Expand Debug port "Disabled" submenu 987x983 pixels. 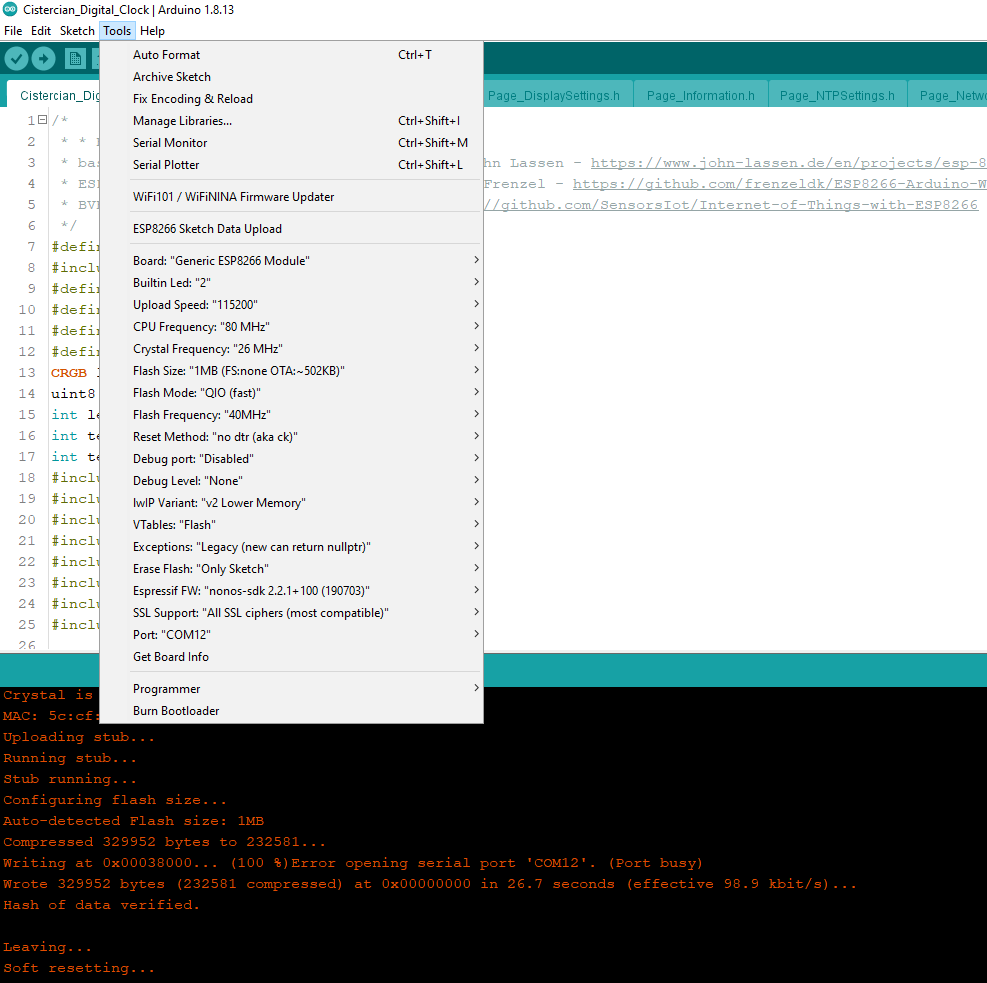pos(291,459)
